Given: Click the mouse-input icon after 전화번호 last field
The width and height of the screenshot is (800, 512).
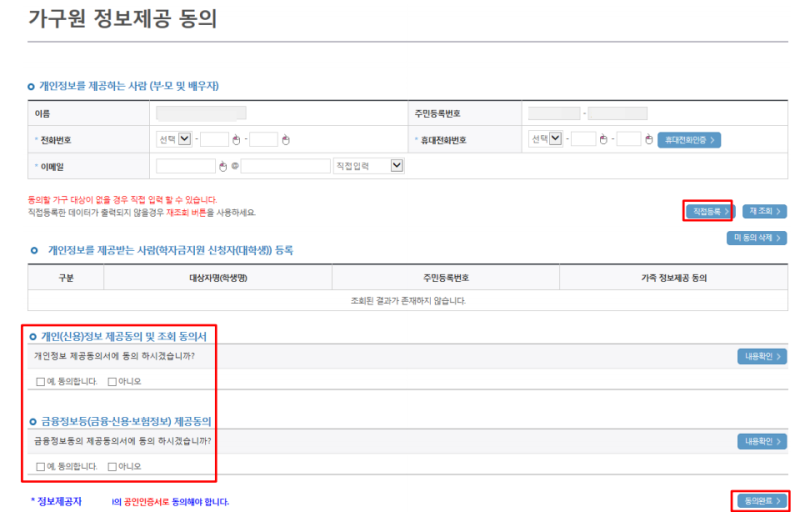Looking at the screenshot, I should [x=286, y=140].
